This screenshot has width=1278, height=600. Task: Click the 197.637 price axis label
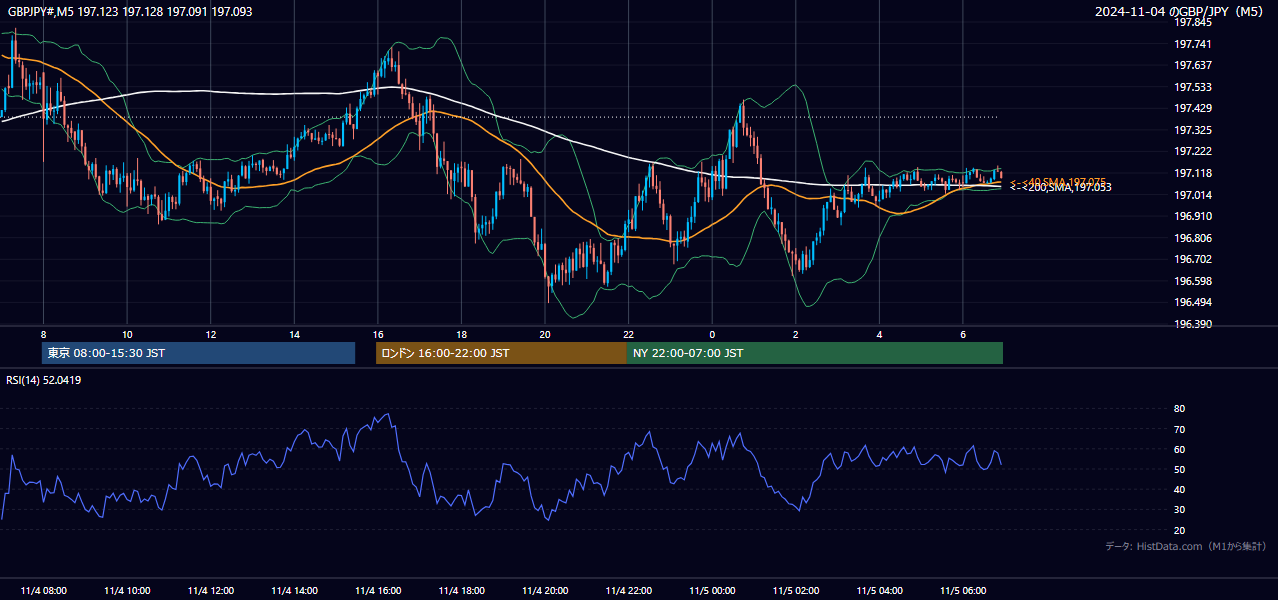click(1191, 65)
